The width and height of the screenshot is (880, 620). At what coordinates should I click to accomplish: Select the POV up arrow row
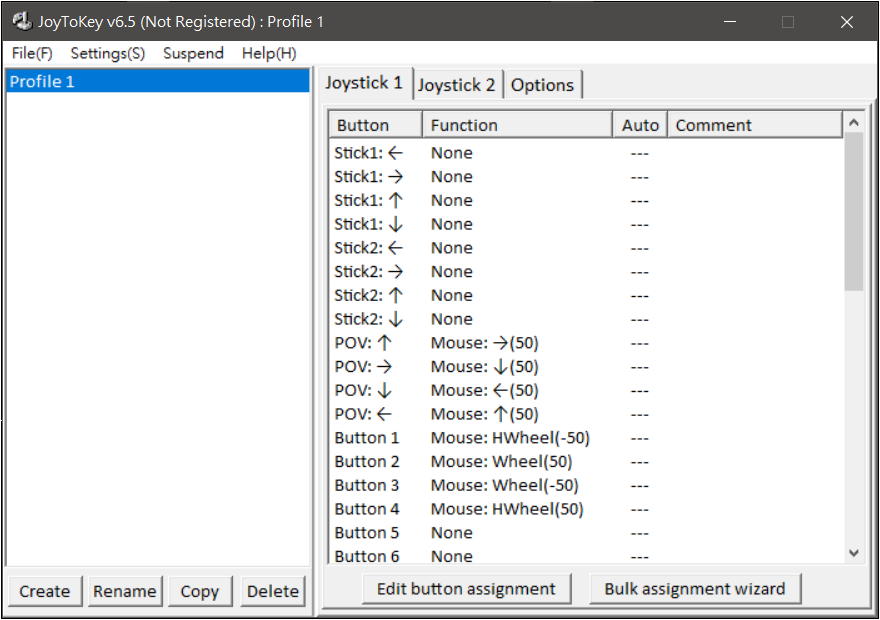(x=484, y=343)
